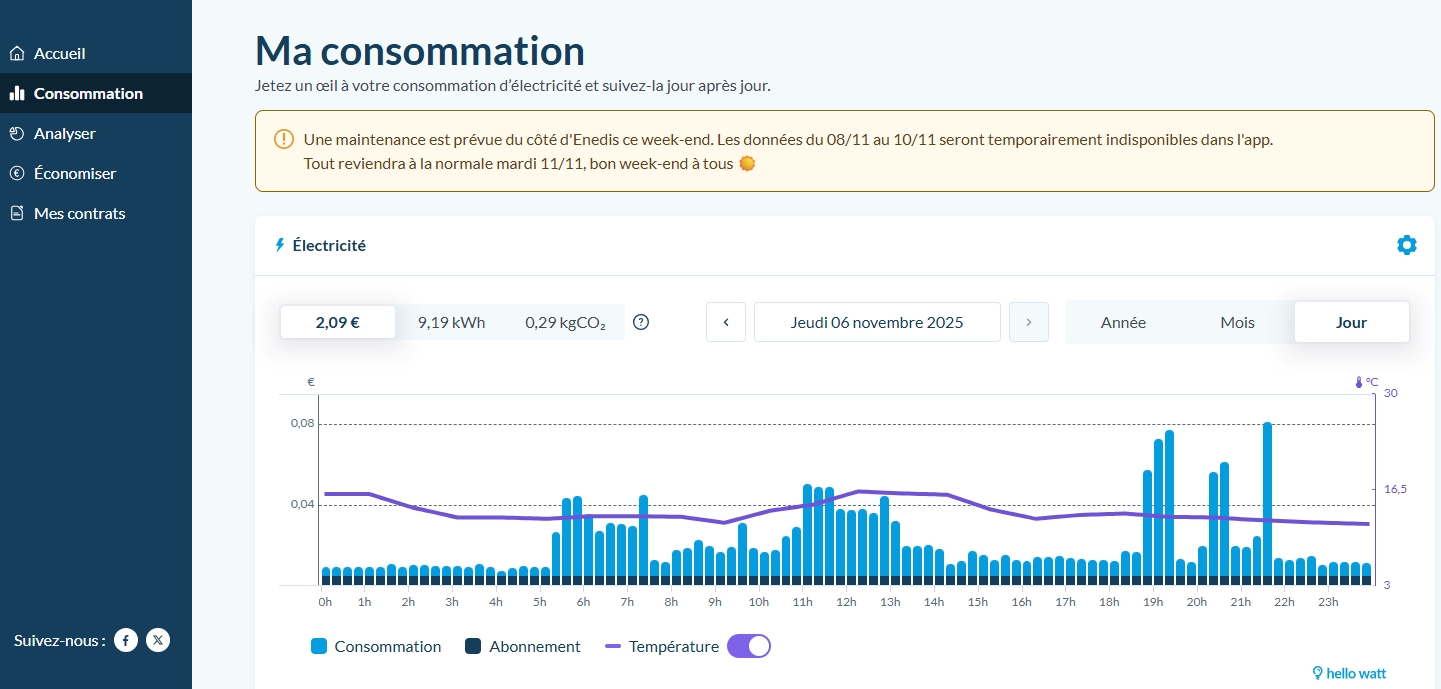Switch to the Année view tab
1441x689 pixels.
point(1123,322)
